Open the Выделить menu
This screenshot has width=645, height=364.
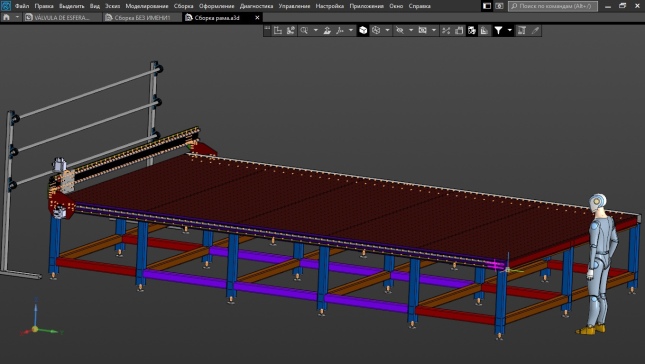click(72, 6)
